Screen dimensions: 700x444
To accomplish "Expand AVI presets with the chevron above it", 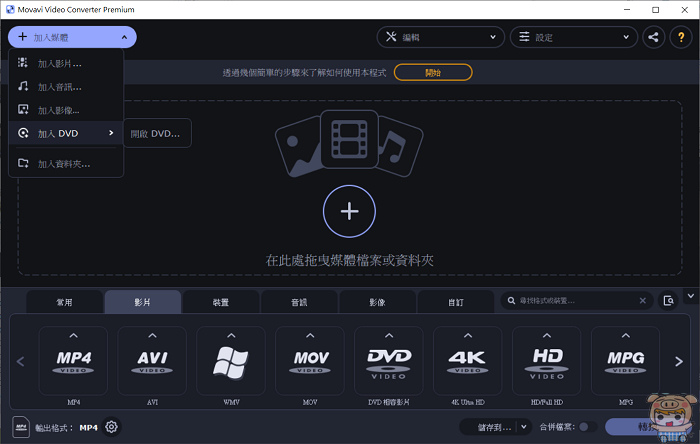I will [x=152, y=336].
